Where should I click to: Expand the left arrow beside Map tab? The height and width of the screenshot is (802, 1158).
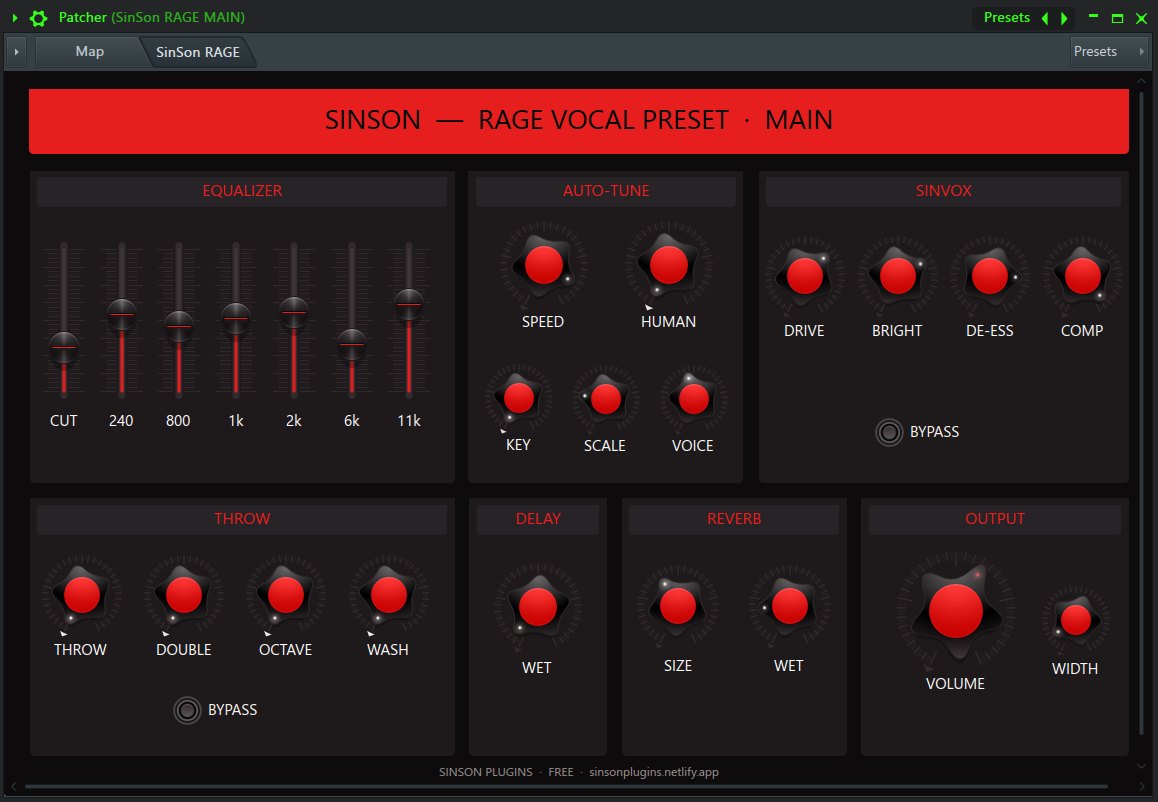(x=16, y=52)
